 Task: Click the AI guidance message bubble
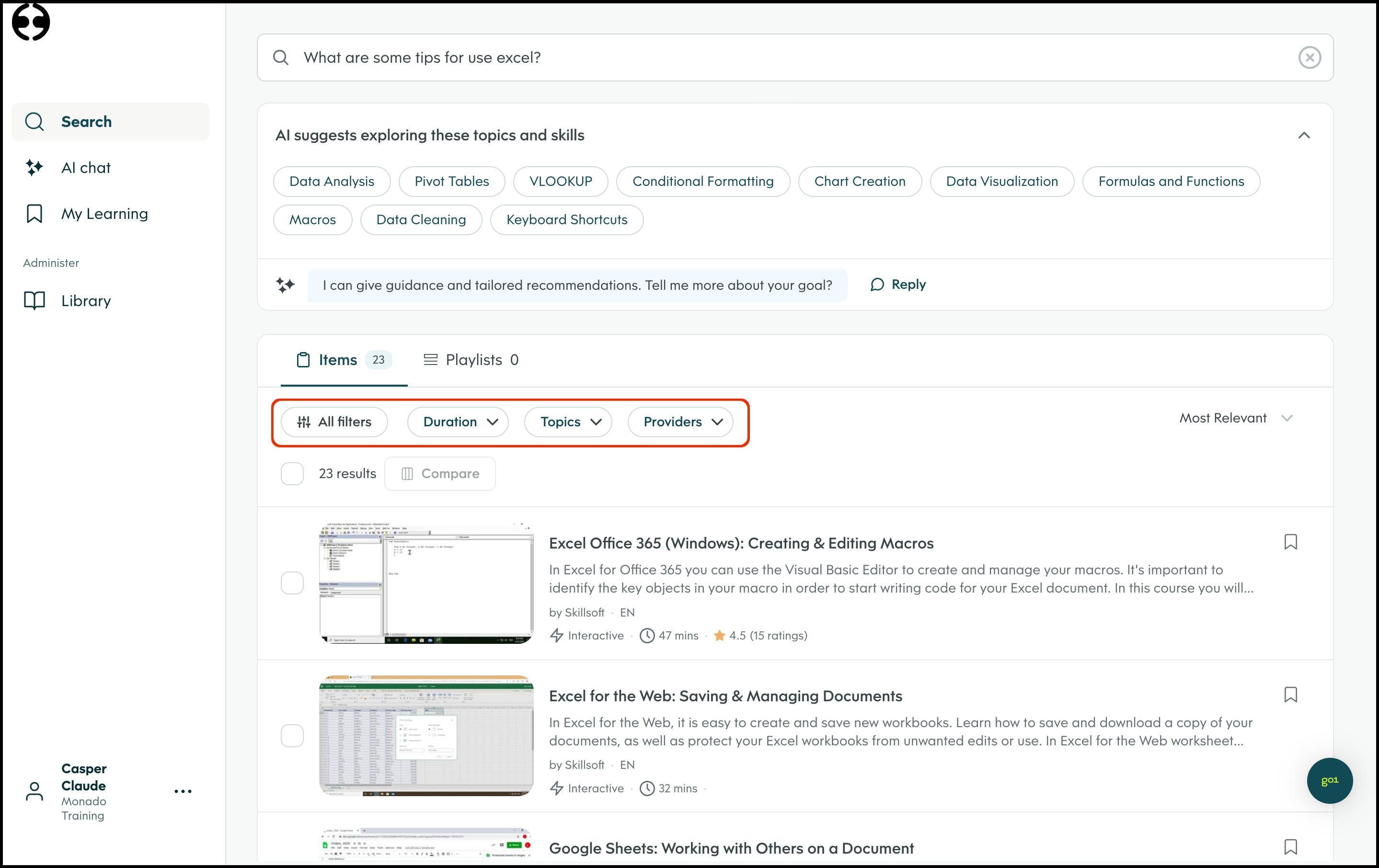point(577,285)
